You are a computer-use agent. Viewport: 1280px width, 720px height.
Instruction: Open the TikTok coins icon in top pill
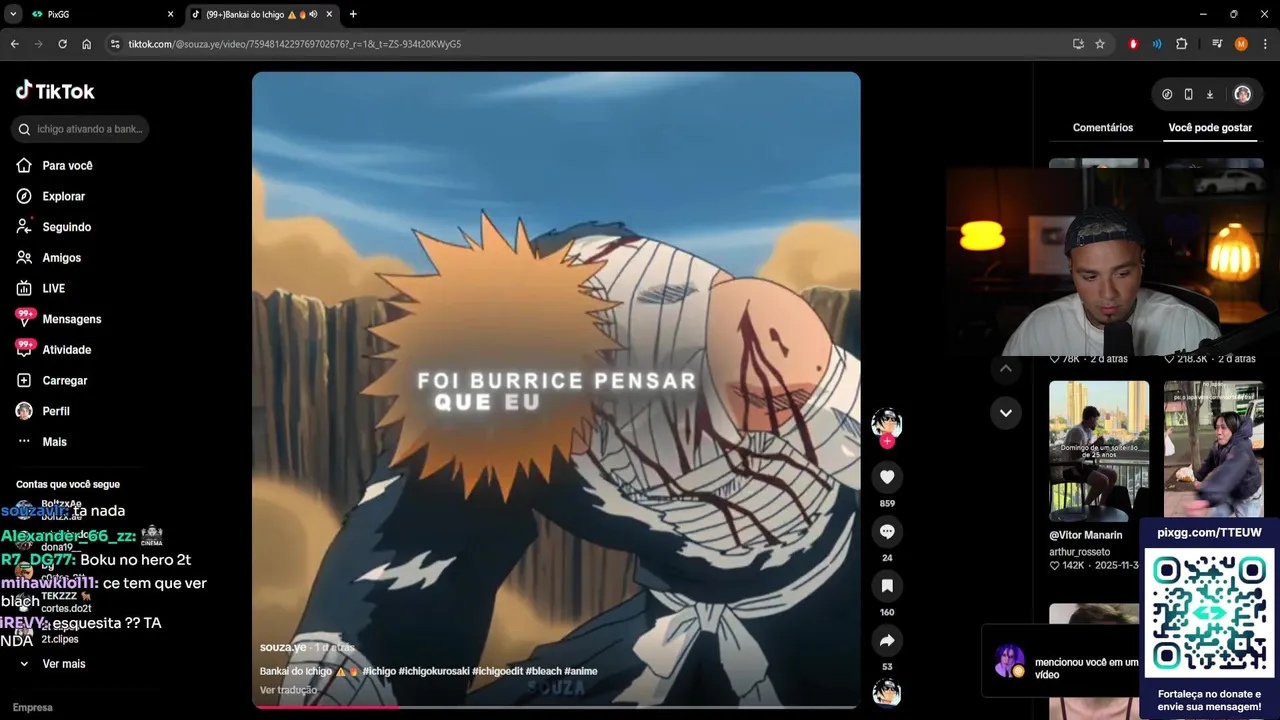[x=1167, y=94]
